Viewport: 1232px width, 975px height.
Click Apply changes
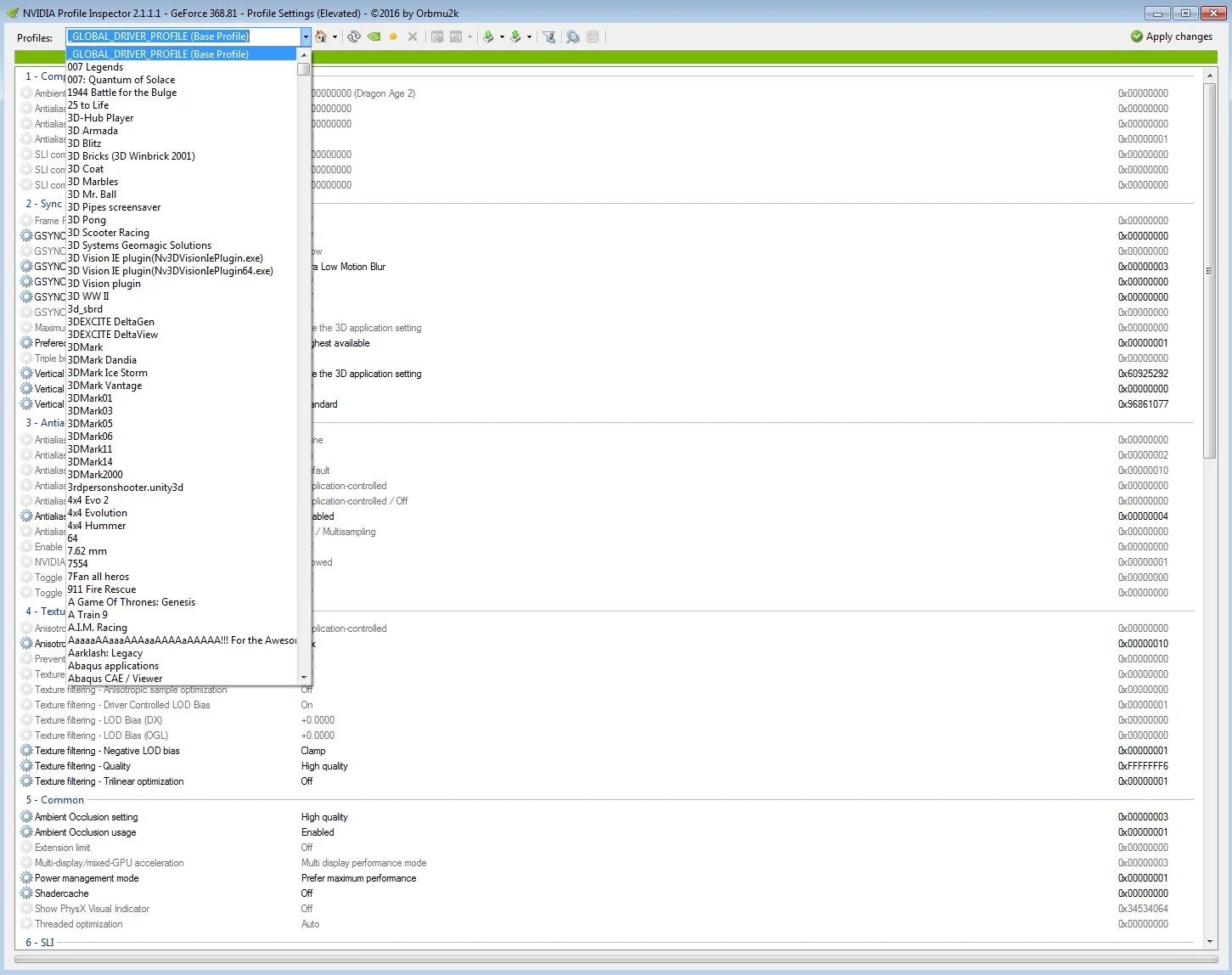(1172, 37)
